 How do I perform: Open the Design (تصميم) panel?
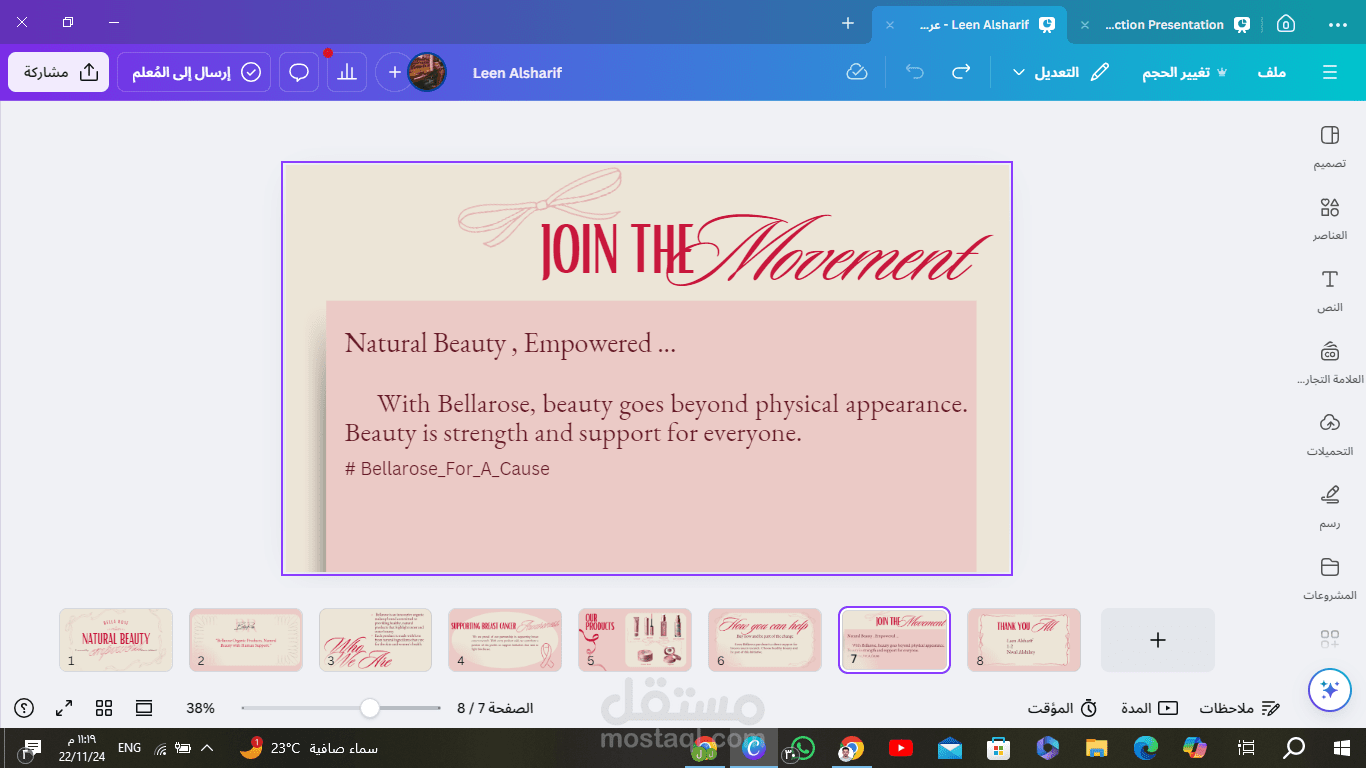pyautogui.click(x=1329, y=146)
